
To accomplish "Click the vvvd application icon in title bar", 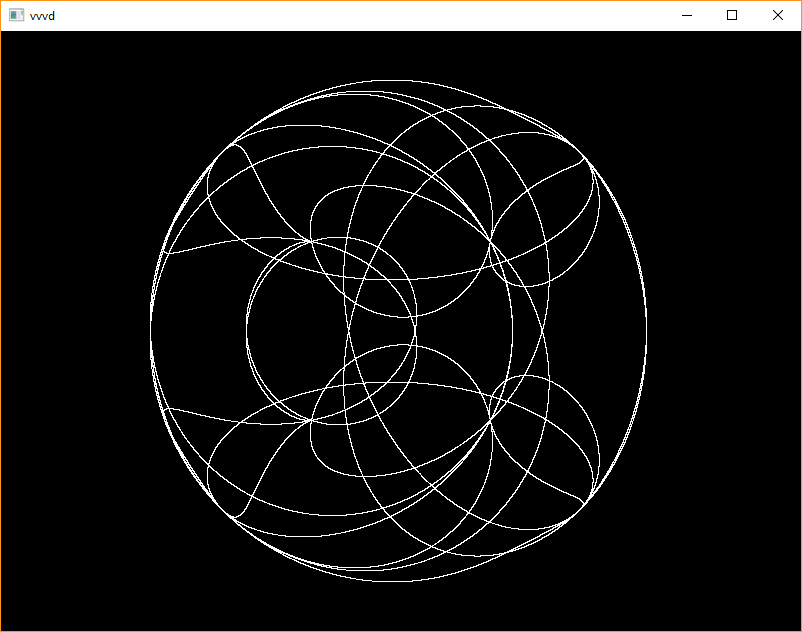I will click(x=16, y=15).
